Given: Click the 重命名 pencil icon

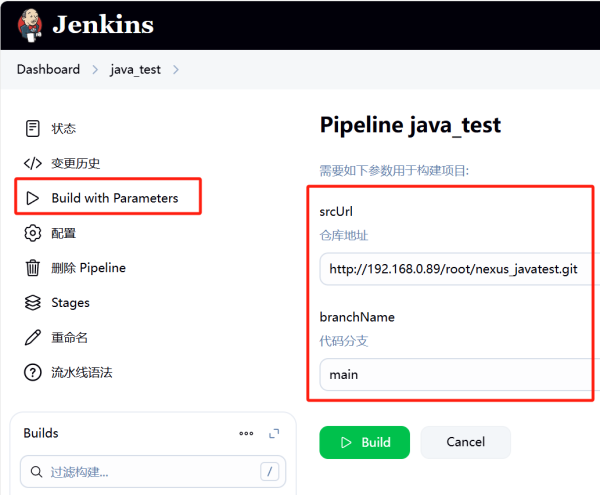Looking at the screenshot, I should (33, 337).
